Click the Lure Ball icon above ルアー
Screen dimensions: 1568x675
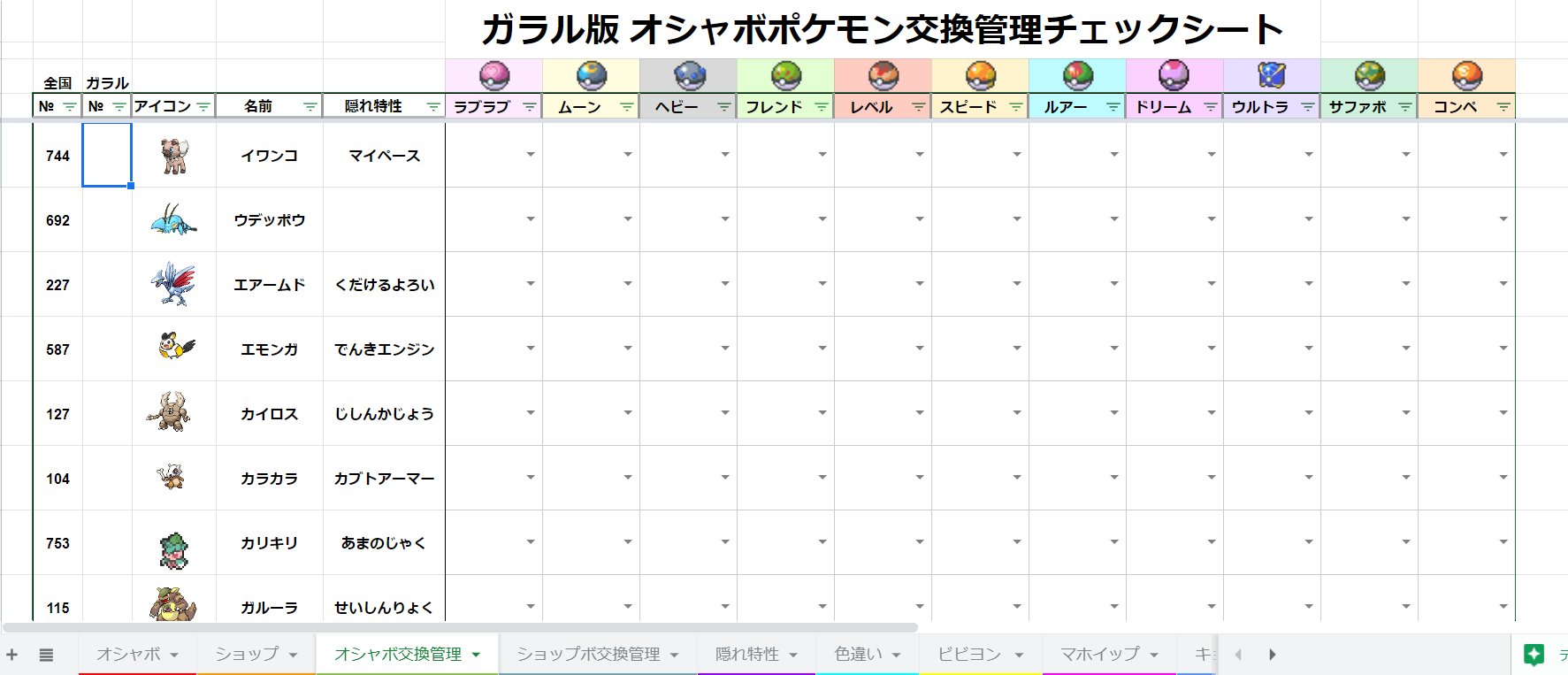[x=1078, y=75]
